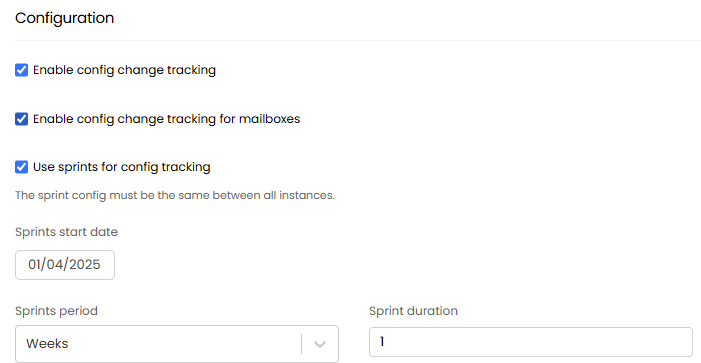Uncheck the Enable config change tracking checkbox
701x363 pixels.
21,70
